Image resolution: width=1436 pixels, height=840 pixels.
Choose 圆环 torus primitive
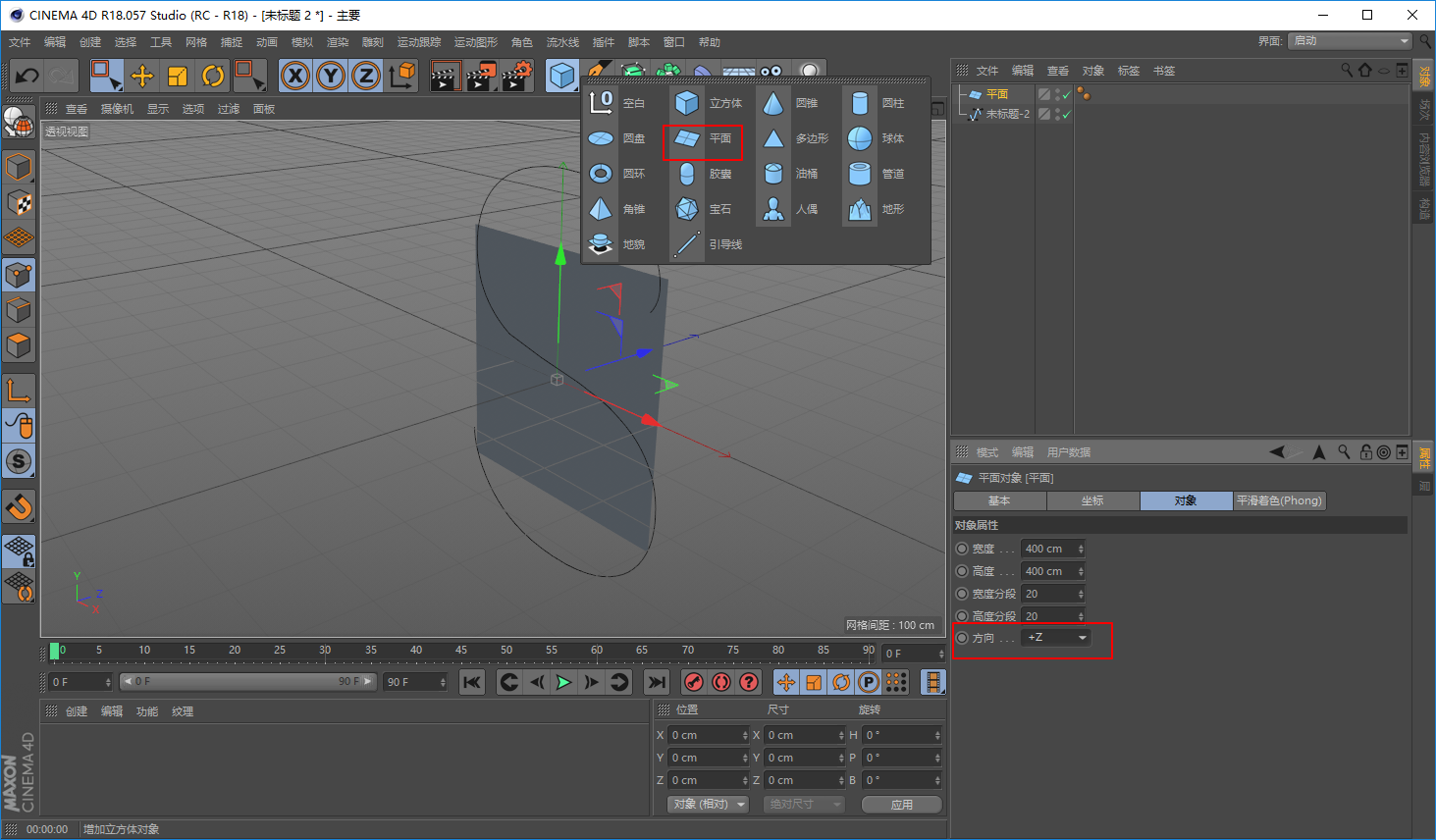click(617, 174)
